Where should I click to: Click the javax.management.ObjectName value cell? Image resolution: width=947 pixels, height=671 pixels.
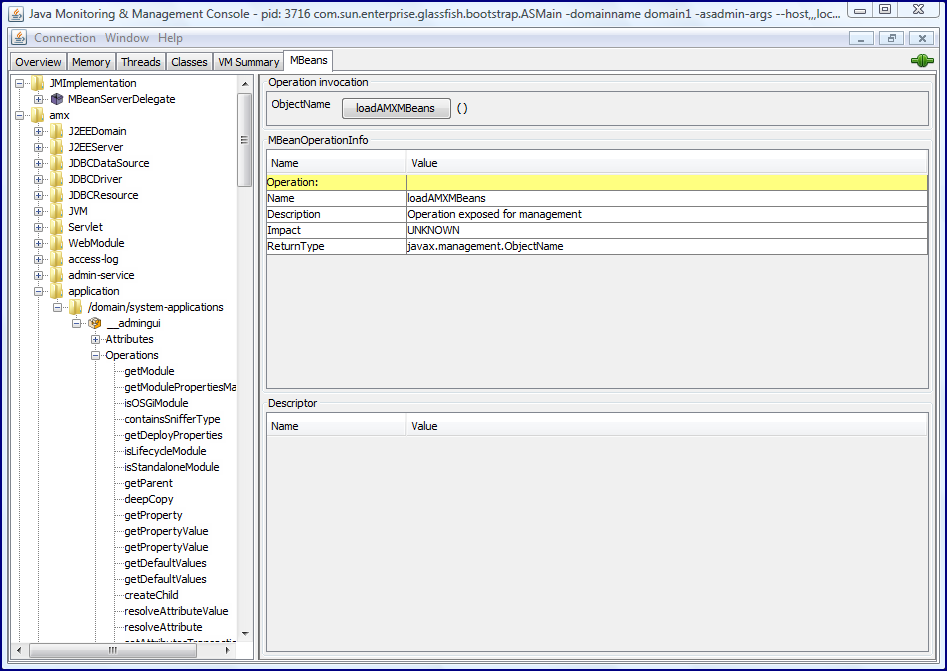(x=667, y=246)
